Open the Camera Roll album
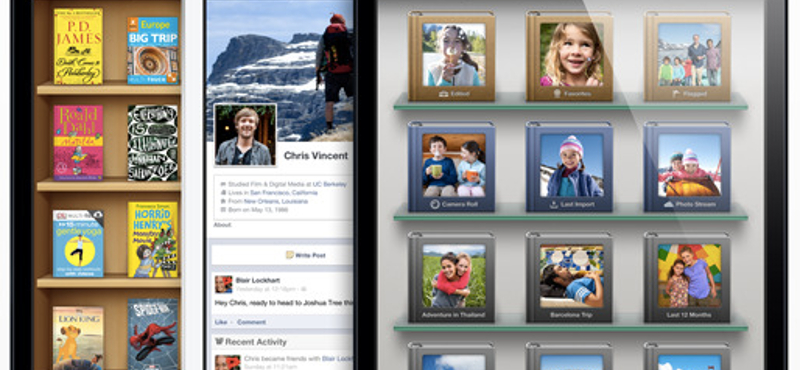The height and width of the screenshot is (370, 800). [452, 167]
